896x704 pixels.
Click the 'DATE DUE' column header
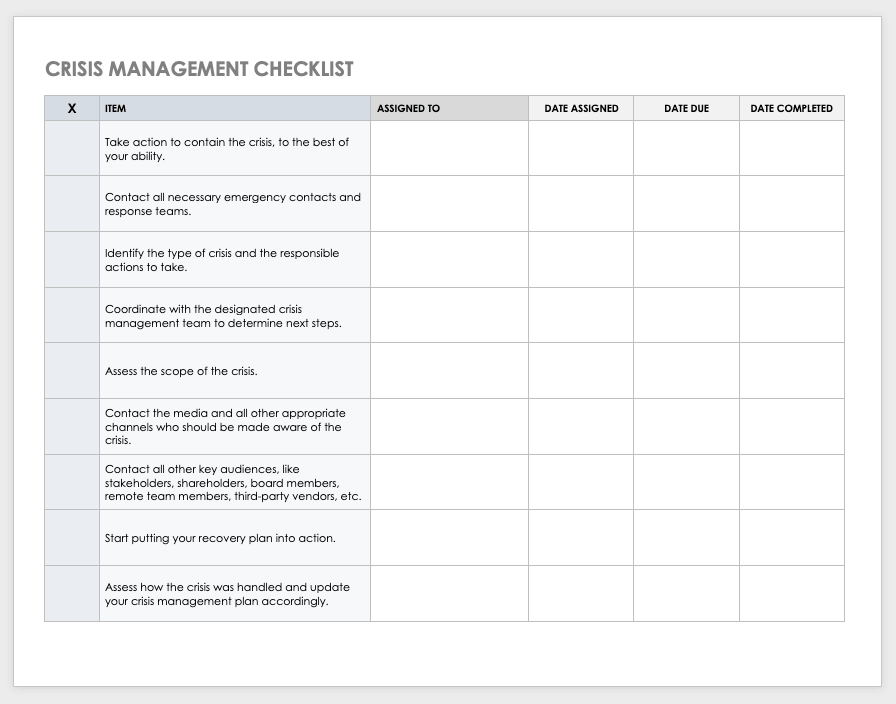[x=686, y=108]
